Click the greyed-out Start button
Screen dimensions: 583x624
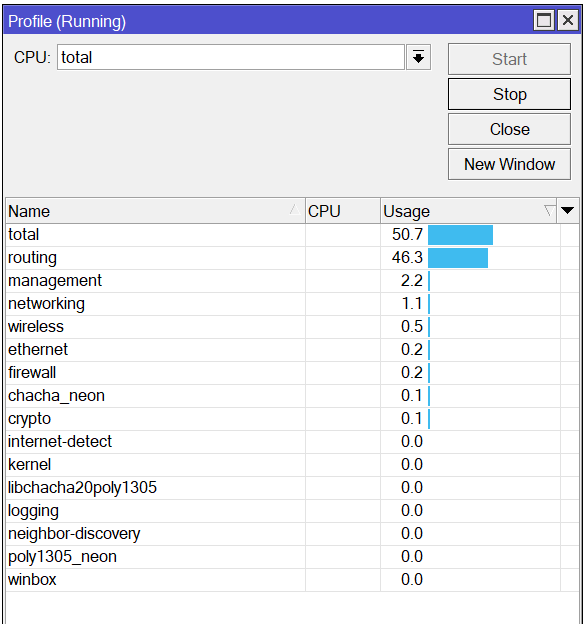click(509, 59)
